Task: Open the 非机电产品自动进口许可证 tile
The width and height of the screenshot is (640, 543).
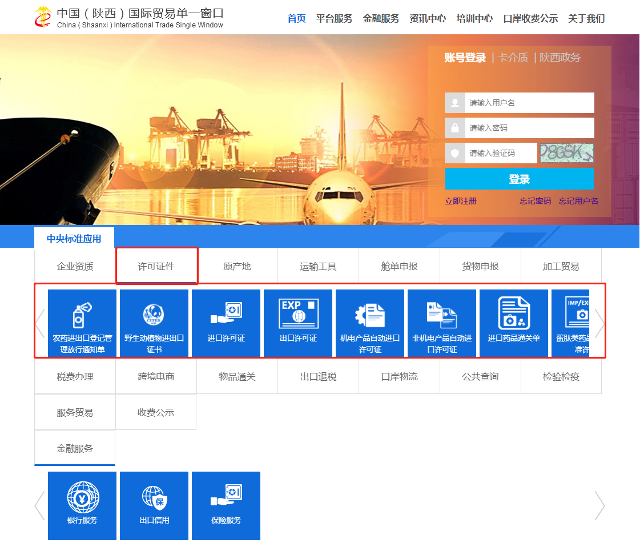Action: pos(442,323)
